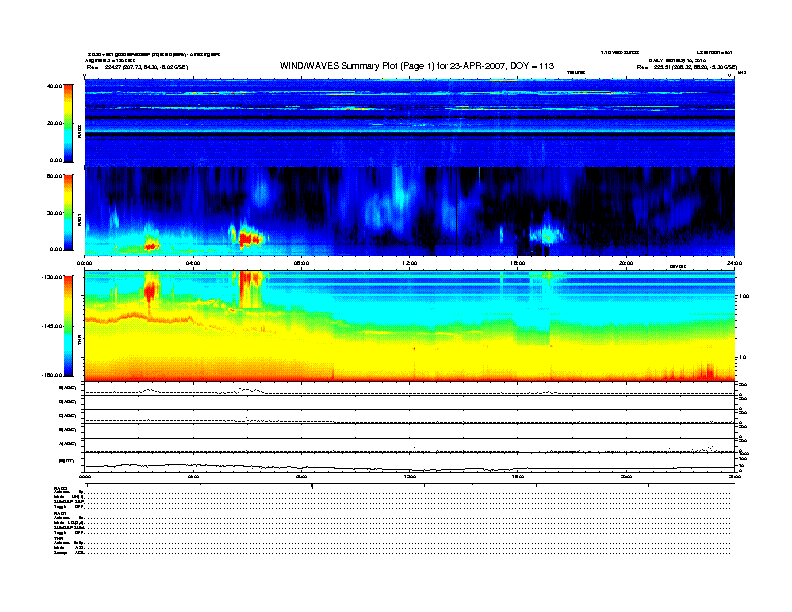Click the 60.00 tick on RAD1 color bar
This screenshot has width=792, height=612.
coord(54,176)
